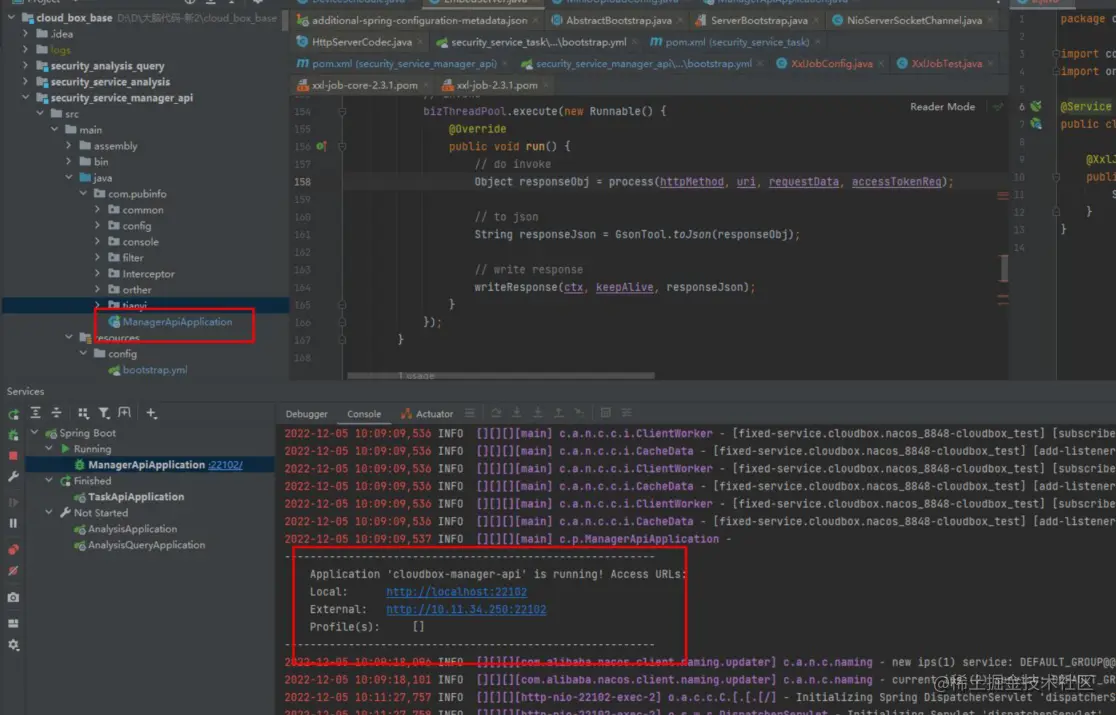Screen dimensions: 1116x715
Task: Click the Restore Layout icon in Services
Action: (x=14, y=623)
